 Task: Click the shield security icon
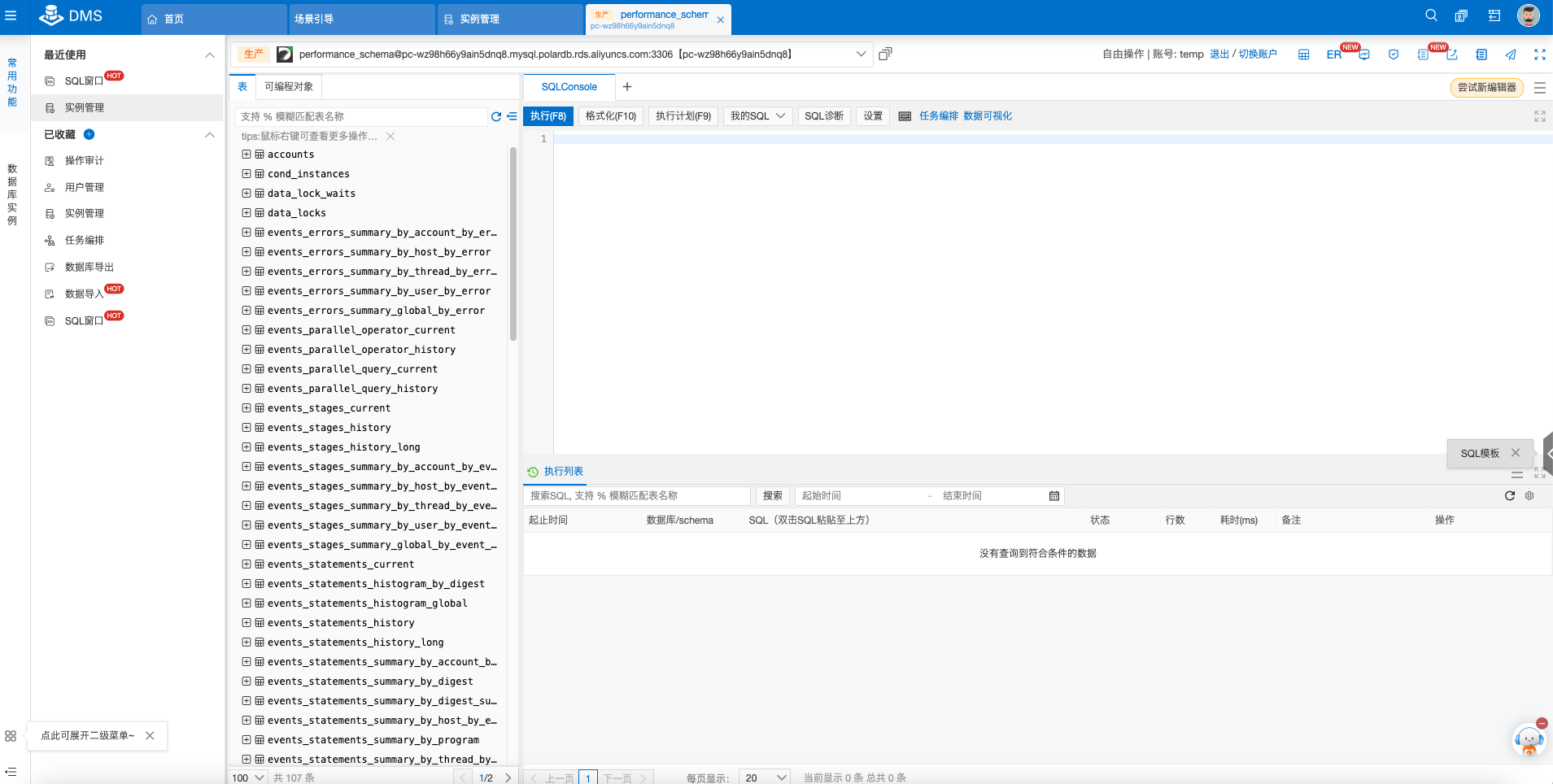pos(1394,54)
